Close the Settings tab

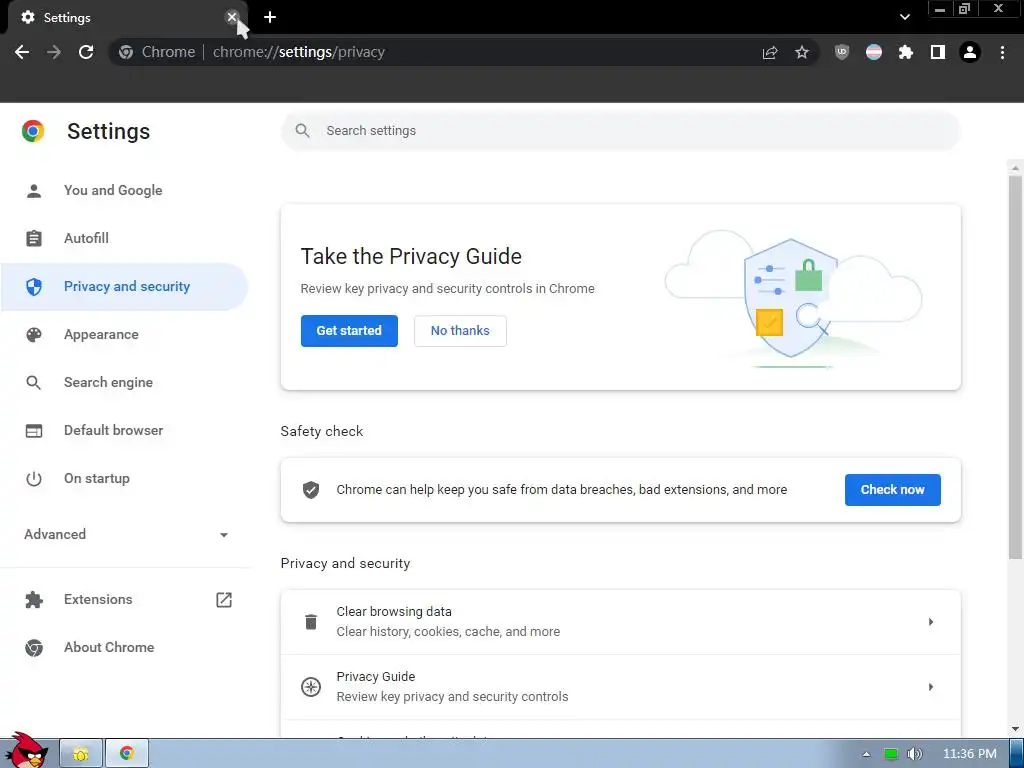pos(231,18)
